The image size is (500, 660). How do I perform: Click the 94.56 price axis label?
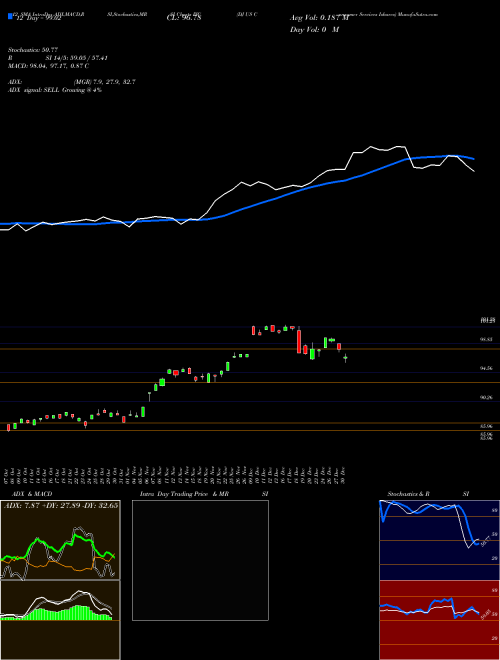pyautogui.click(x=487, y=368)
